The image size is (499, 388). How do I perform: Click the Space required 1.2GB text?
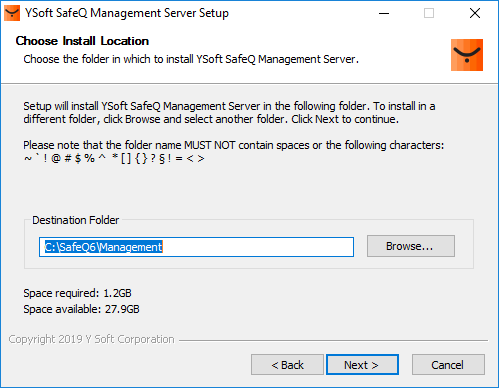[77, 293]
